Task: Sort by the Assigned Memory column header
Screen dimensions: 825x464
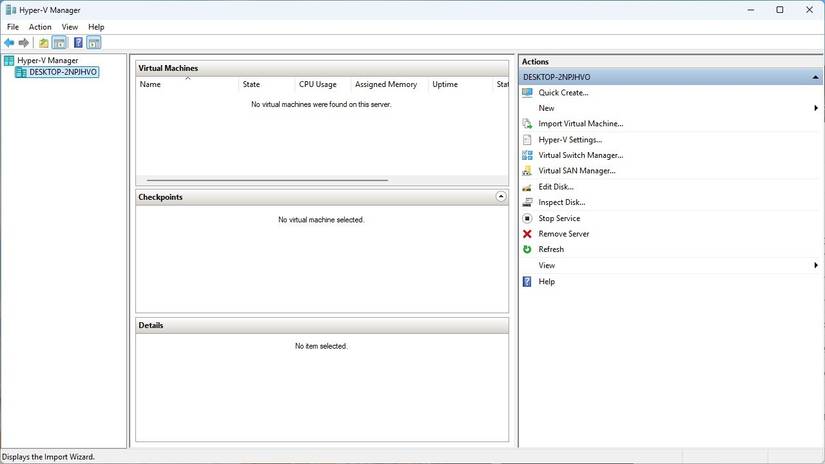Action: (389, 84)
